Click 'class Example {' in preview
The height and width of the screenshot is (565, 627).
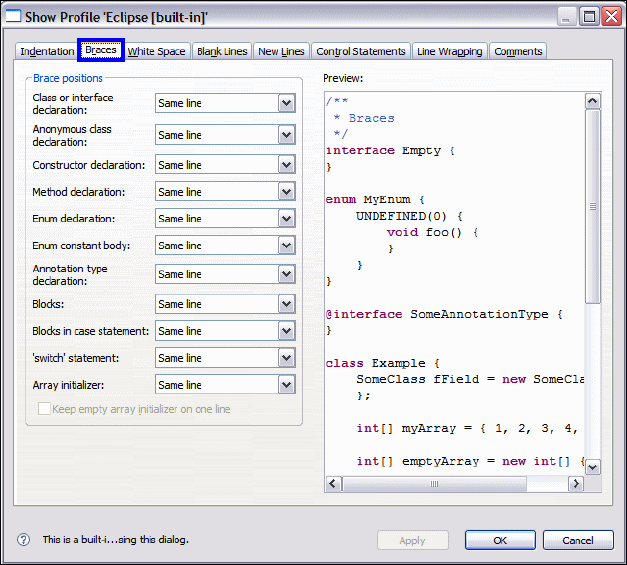click(x=383, y=363)
